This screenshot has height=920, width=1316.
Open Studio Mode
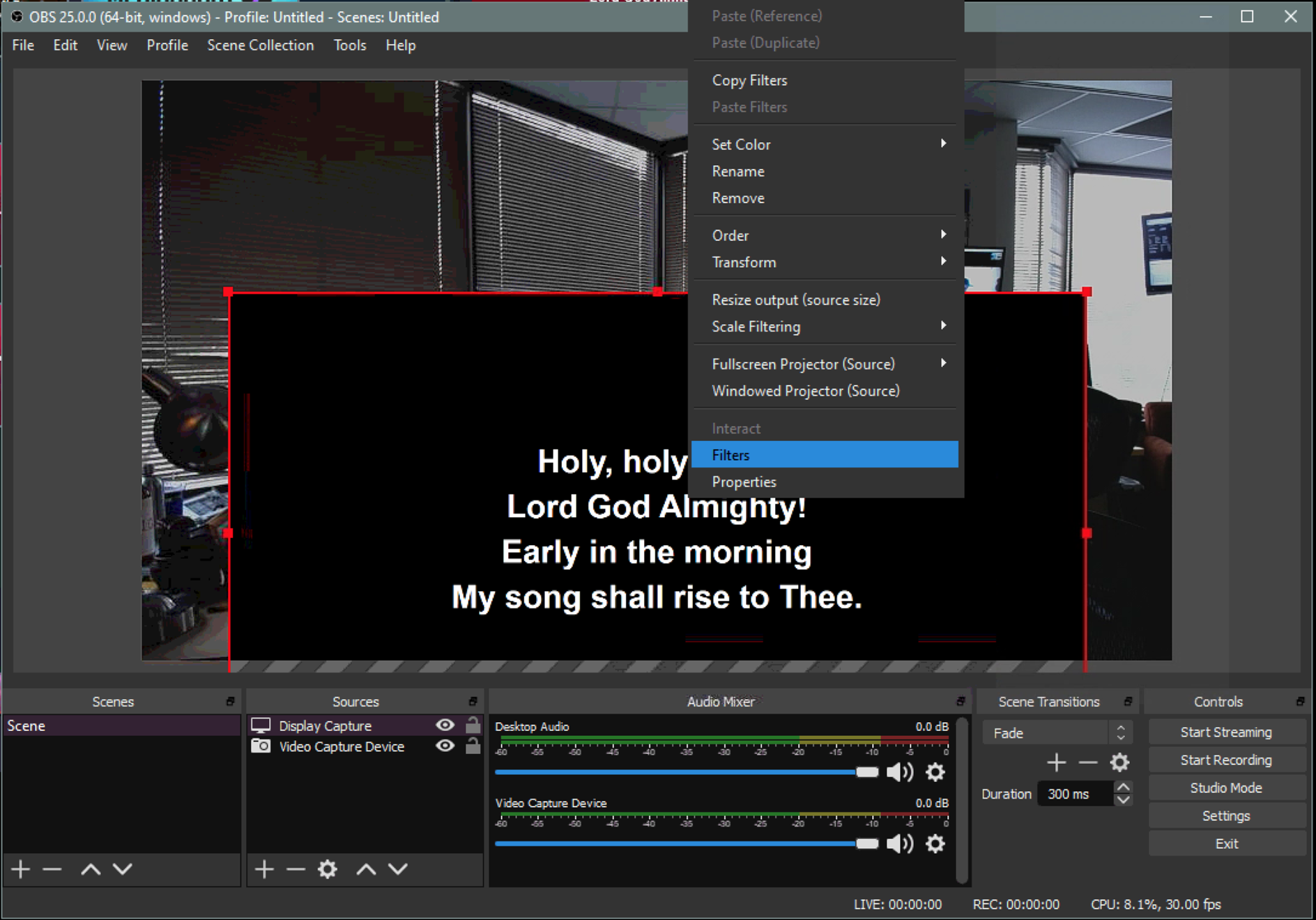tap(1226, 788)
